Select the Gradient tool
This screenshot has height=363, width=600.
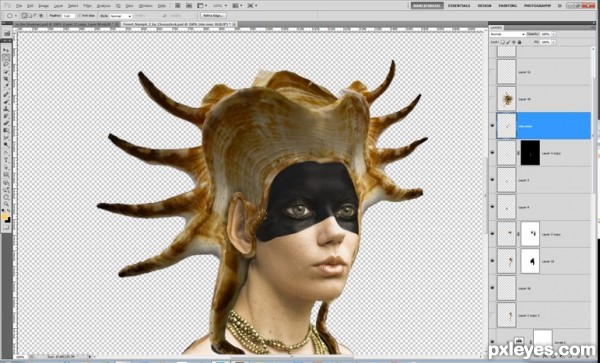[x=7, y=130]
